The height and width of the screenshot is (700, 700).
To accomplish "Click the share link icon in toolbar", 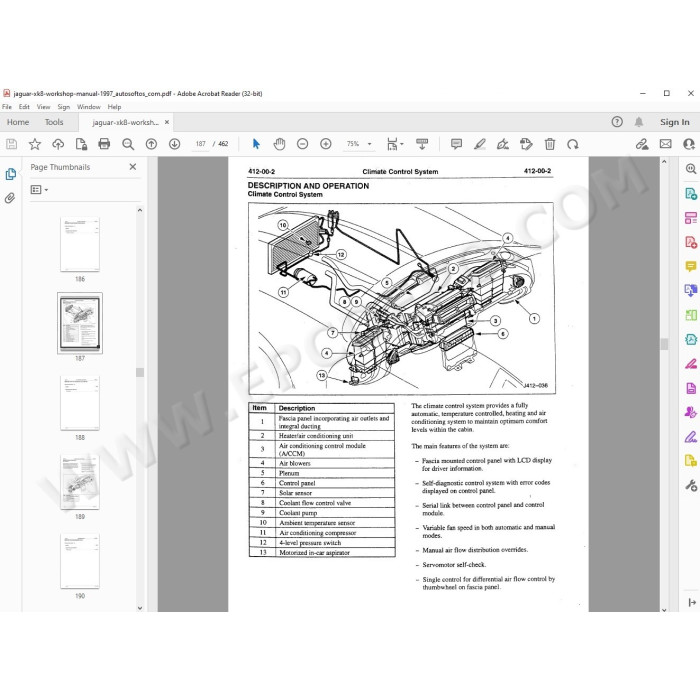I will 642,144.
